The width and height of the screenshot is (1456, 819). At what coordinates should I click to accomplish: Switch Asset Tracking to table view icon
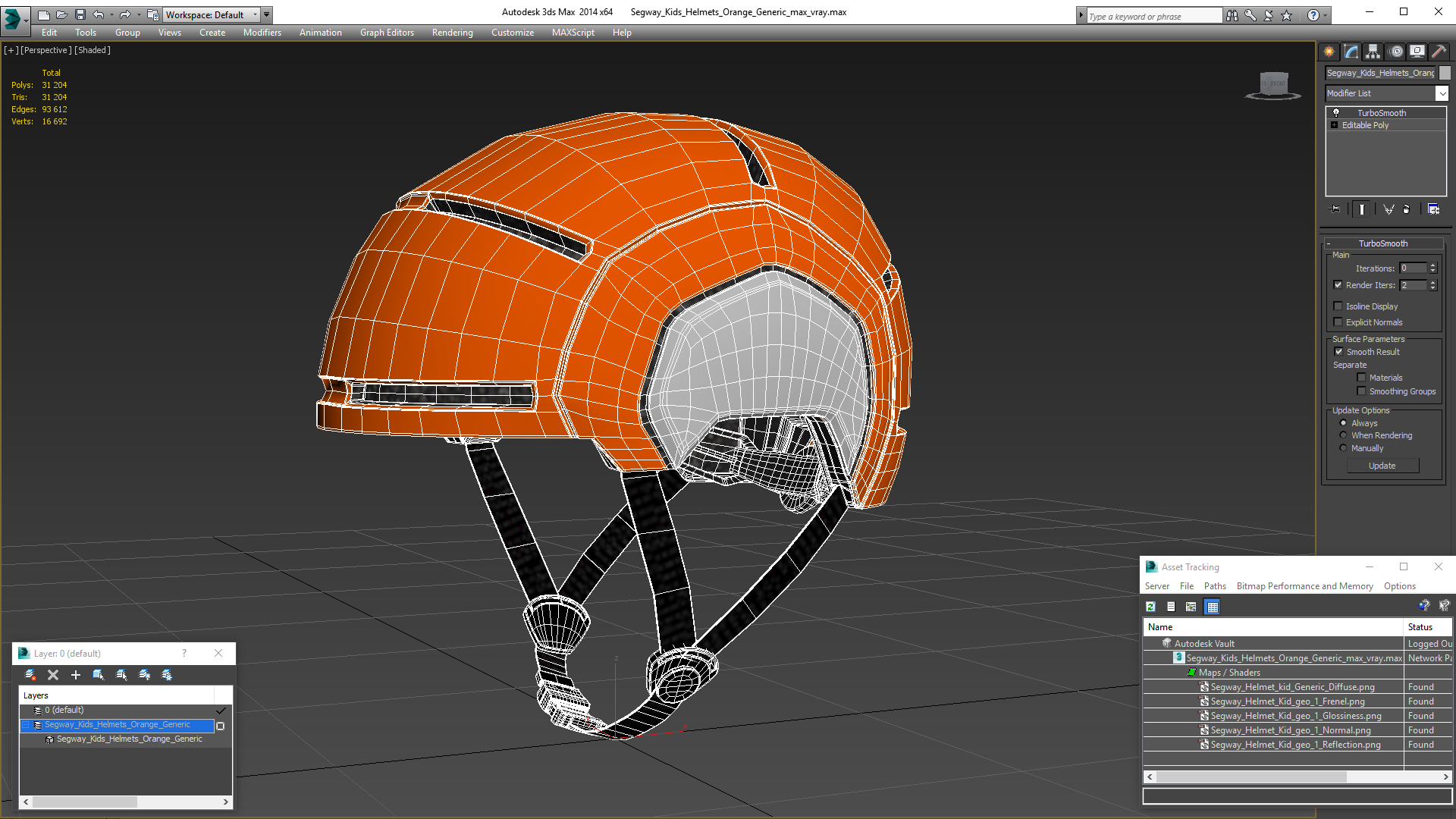pyautogui.click(x=1212, y=607)
